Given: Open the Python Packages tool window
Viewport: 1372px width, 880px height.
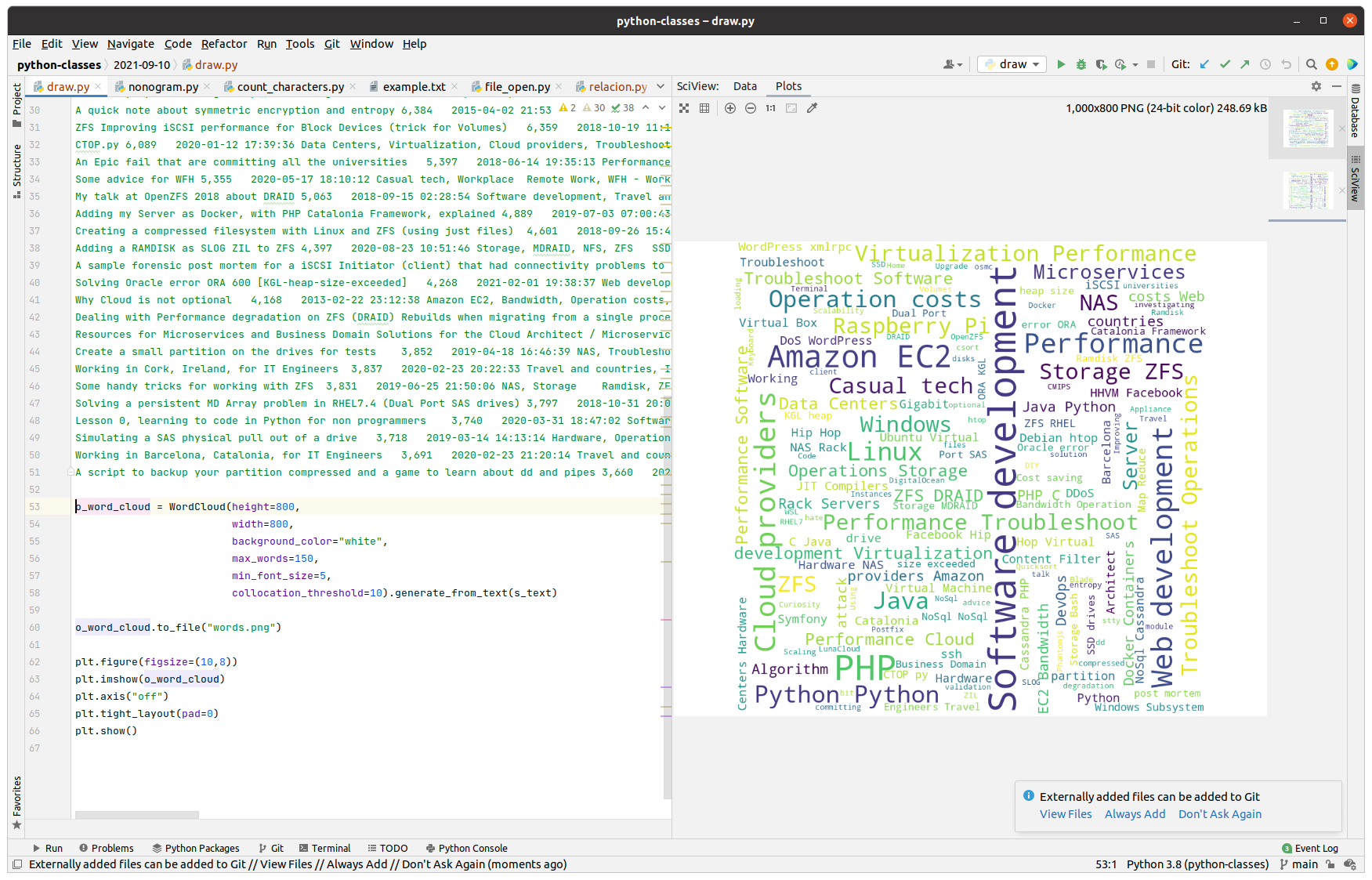Looking at the screenshot, I should tap(196, 848).
